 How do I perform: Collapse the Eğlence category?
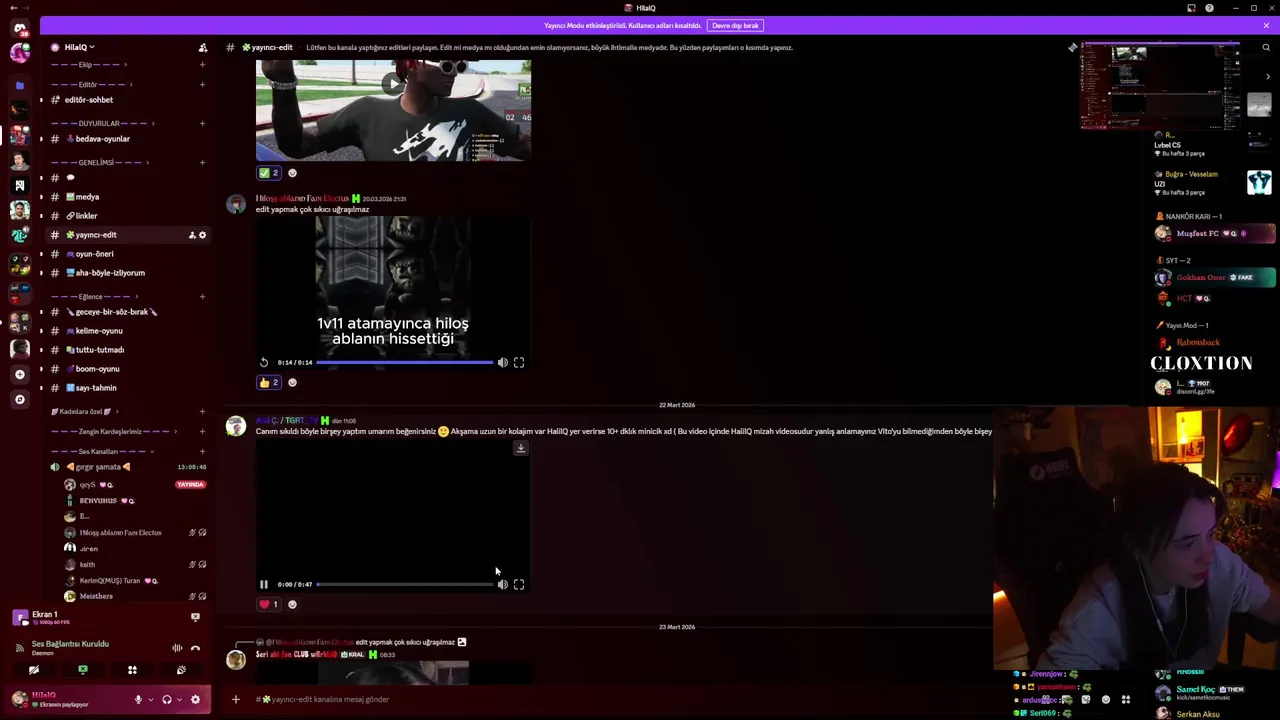[x=92, y=296]
